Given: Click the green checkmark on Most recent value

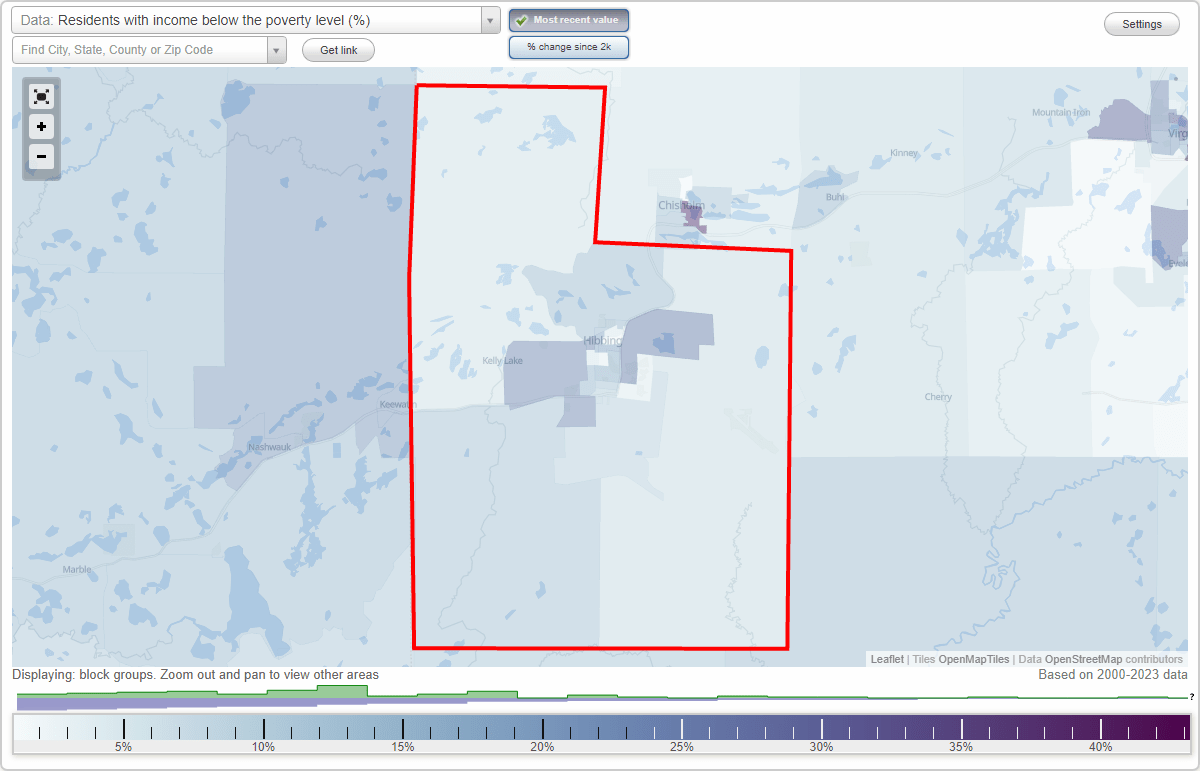Looking at the screenshot, I should tap(520, 20).
